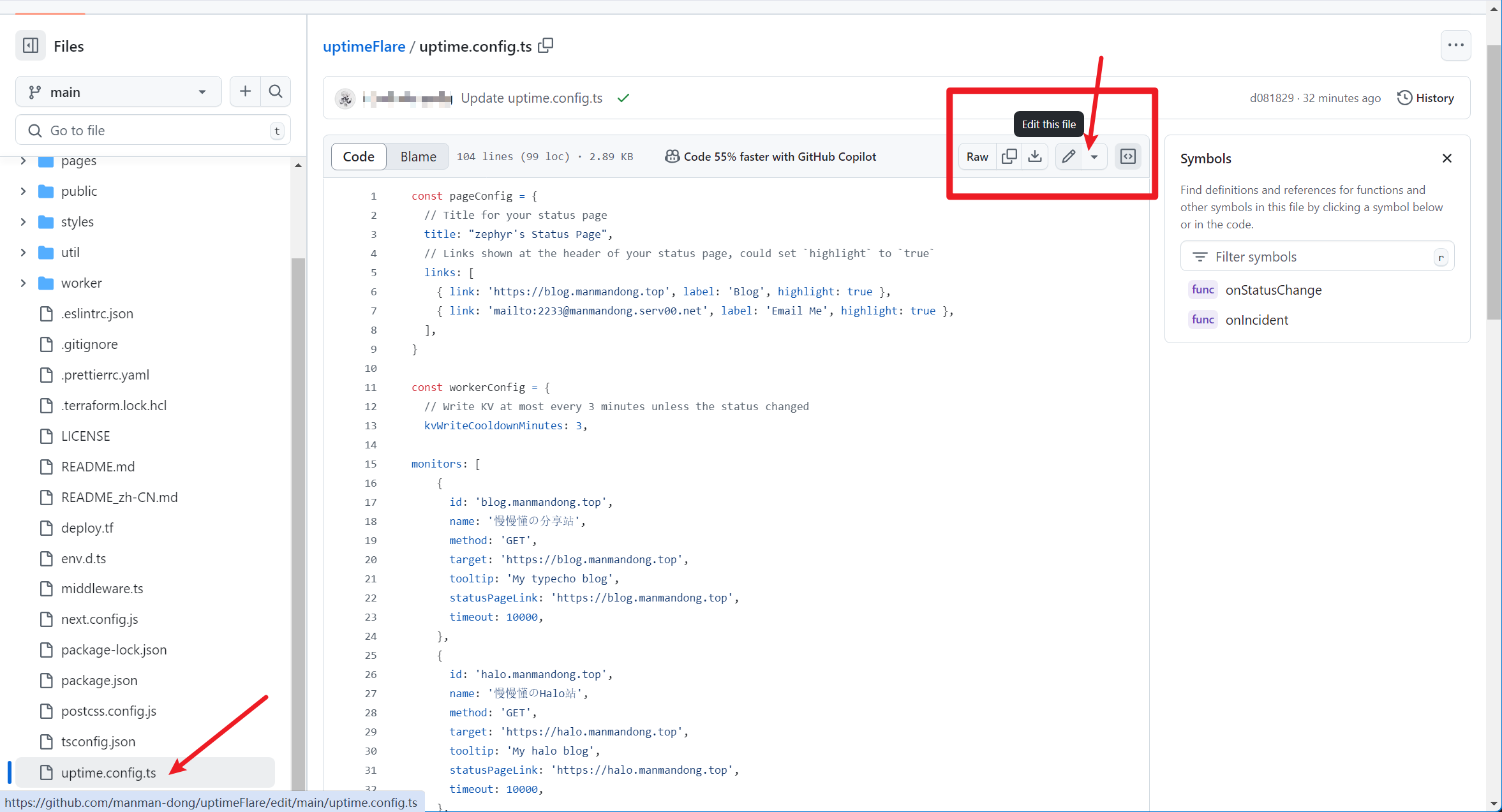Screen dimensions: 1502x812
Task: Toggle the symbols panel icon
Action: pos(1128,156)
